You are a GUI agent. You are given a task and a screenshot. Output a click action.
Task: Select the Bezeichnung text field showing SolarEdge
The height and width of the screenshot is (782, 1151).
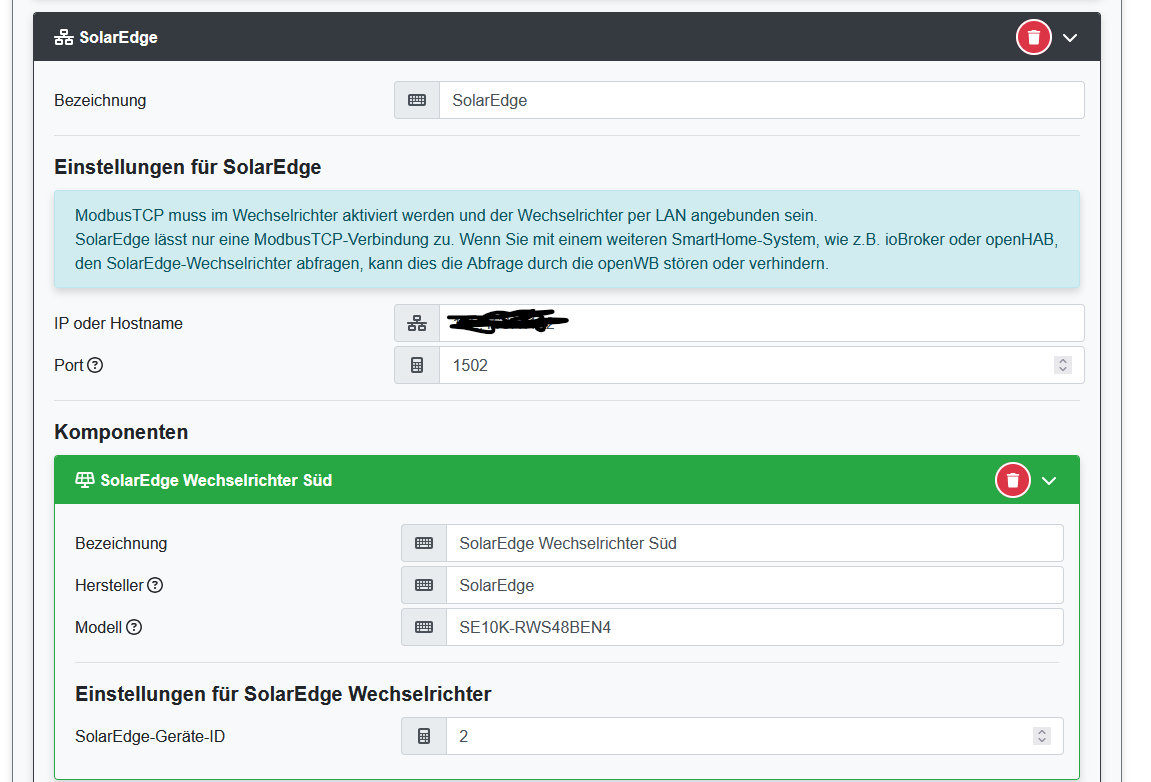pos(700,100)
